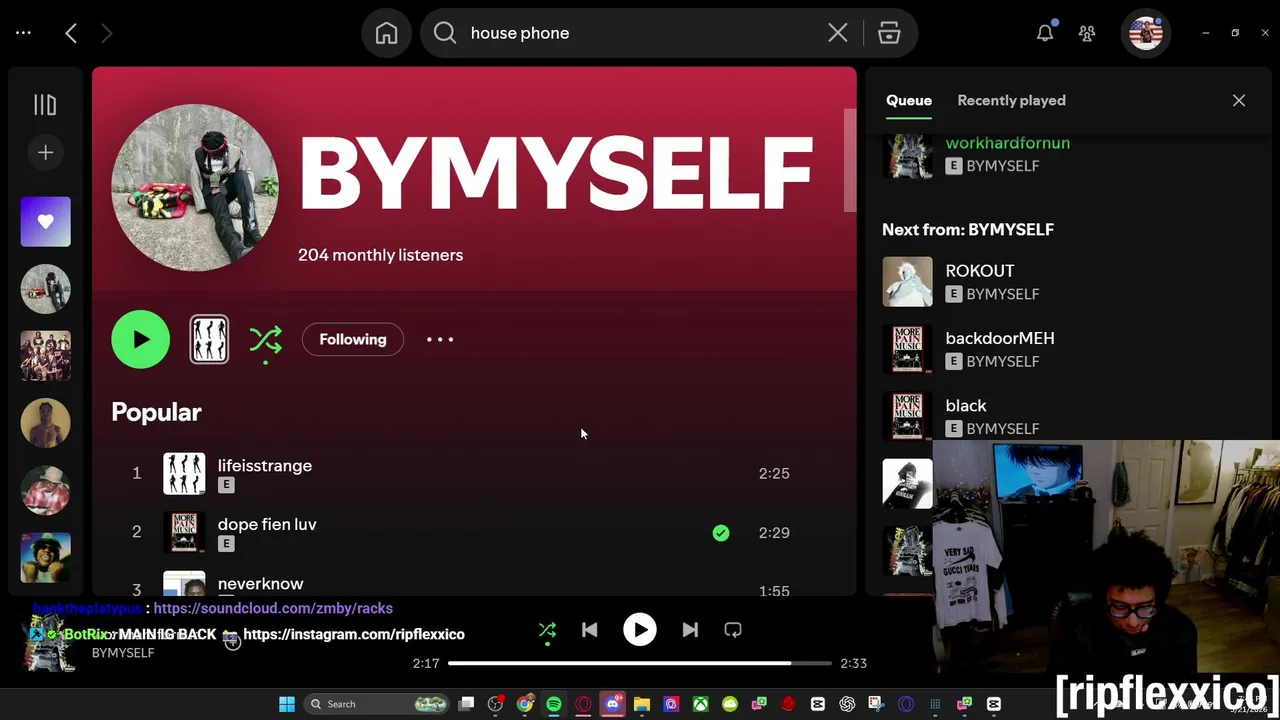
Task: Open the soundcloud zmby racks link
Action: 273,608
